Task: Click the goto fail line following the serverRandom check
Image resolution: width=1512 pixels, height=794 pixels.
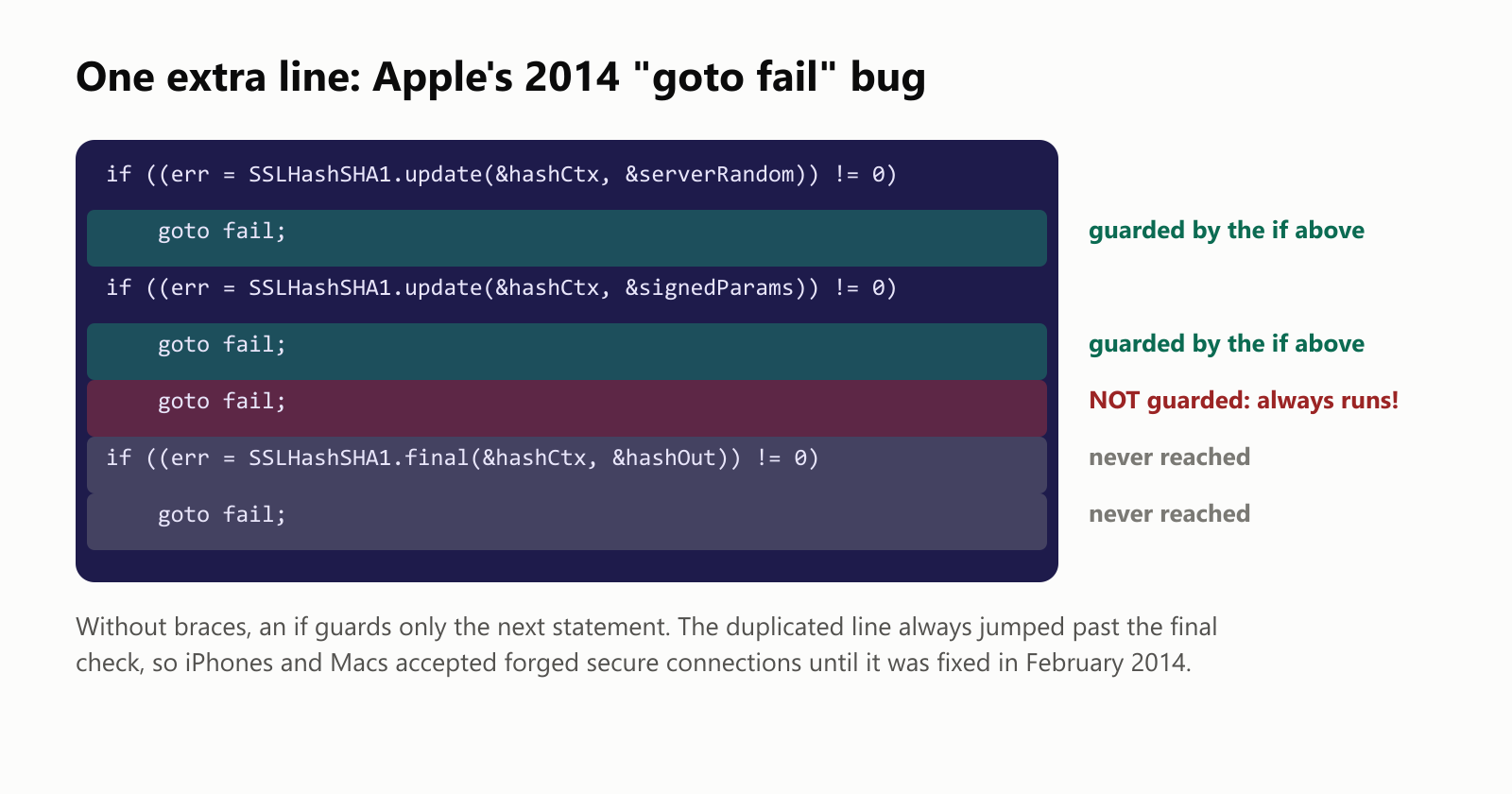Action: (567, 238)
